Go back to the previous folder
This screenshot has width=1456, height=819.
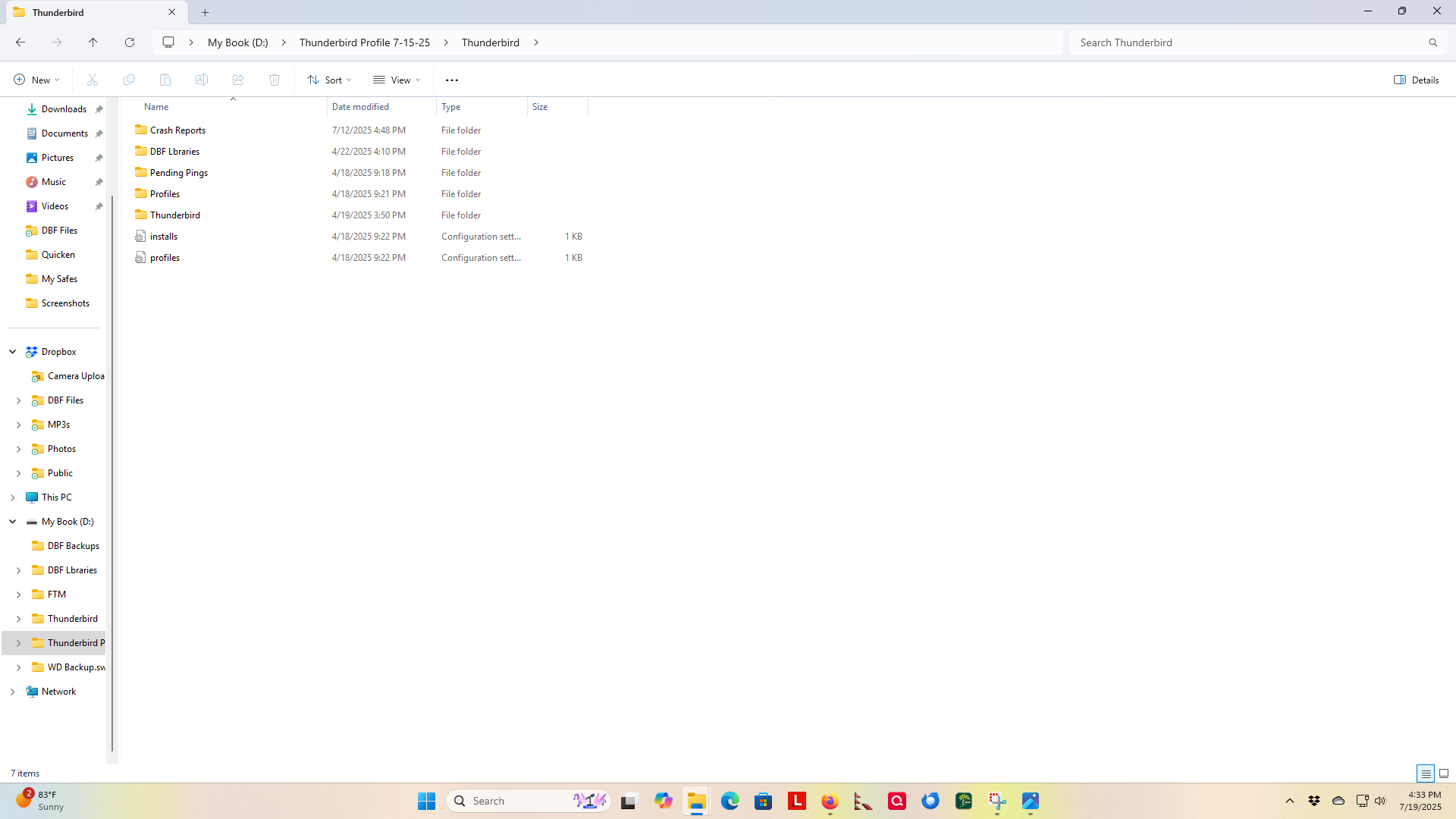(x=20, y=42)
